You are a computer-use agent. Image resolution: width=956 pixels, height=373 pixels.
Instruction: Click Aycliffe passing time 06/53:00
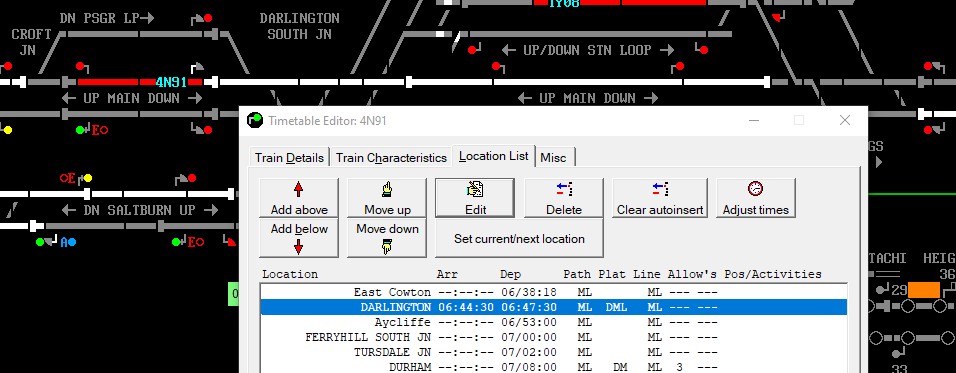click(x=529, y=322)
